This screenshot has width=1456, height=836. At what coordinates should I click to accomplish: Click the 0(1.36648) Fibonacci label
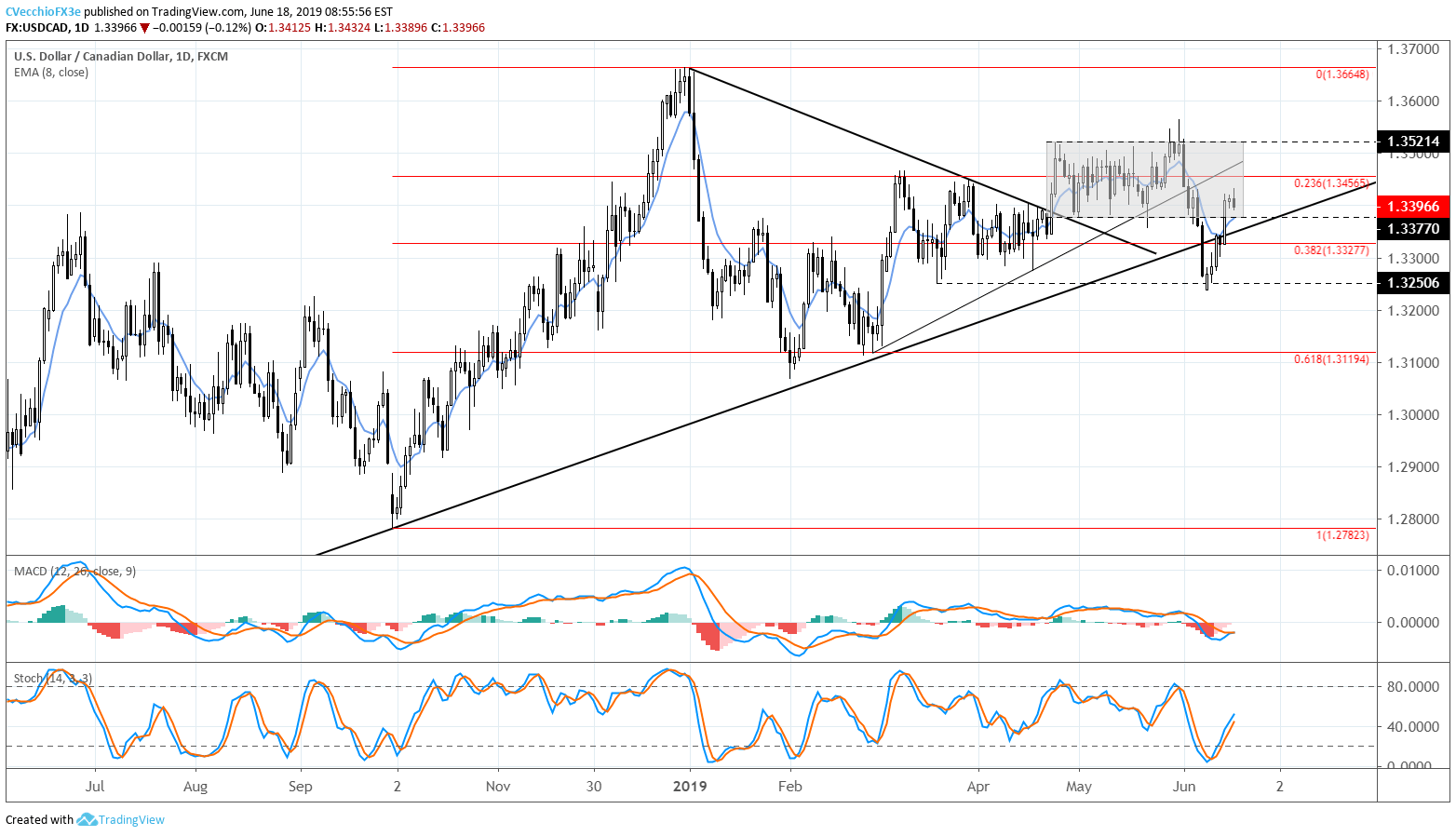point(1341,74)
